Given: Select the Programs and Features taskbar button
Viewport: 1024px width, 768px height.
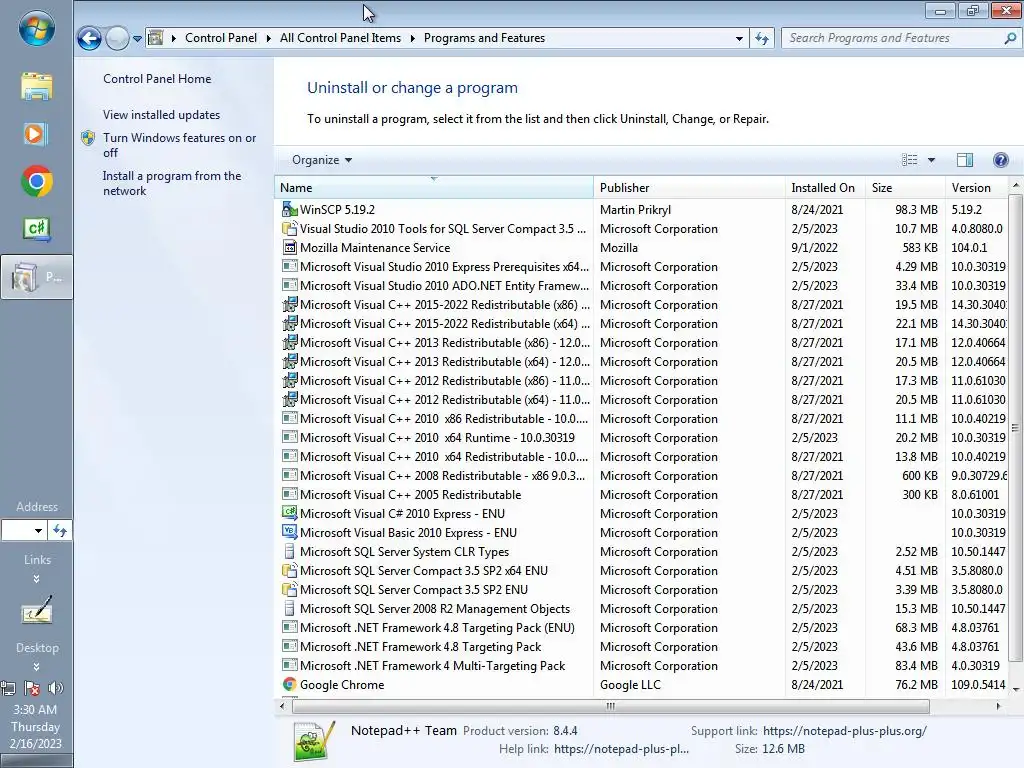Looking at the screenshot, I should (x=37, y=277).
